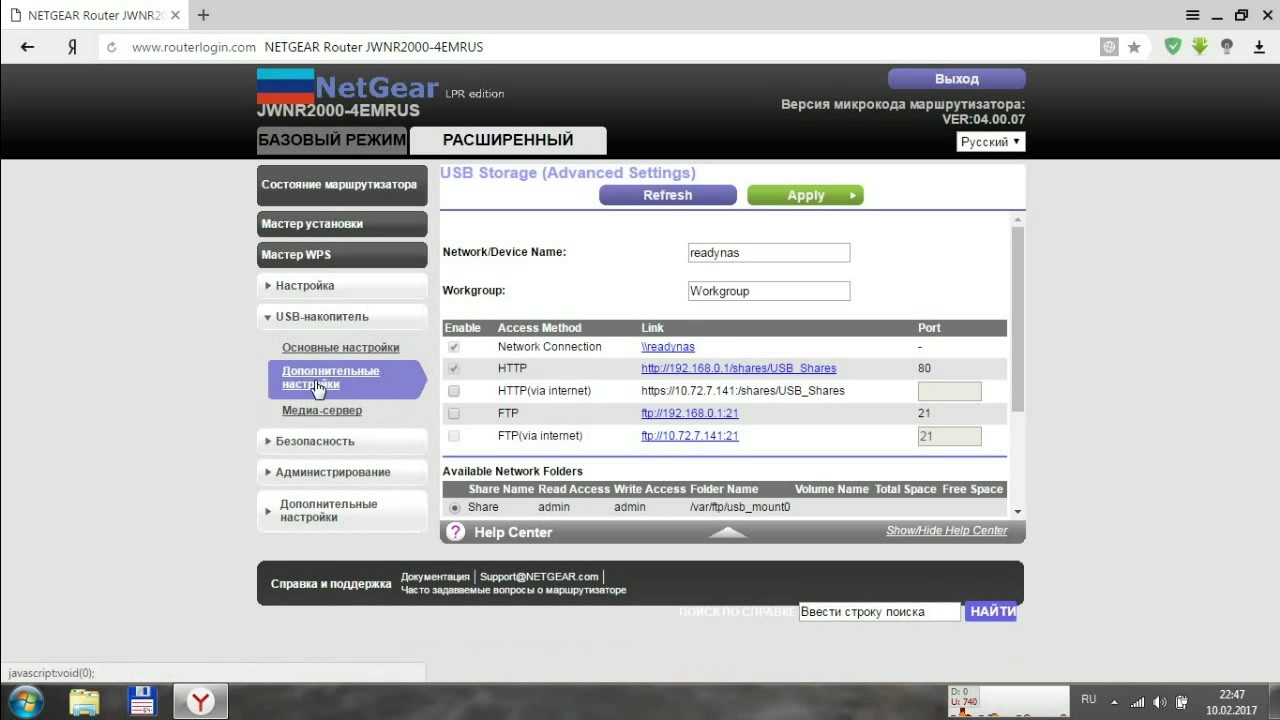The width and height of the screenshot is (1280, 720).
Task: Open the Русский language dropdown
Action: pyautogui.click(x=990, y=142)
